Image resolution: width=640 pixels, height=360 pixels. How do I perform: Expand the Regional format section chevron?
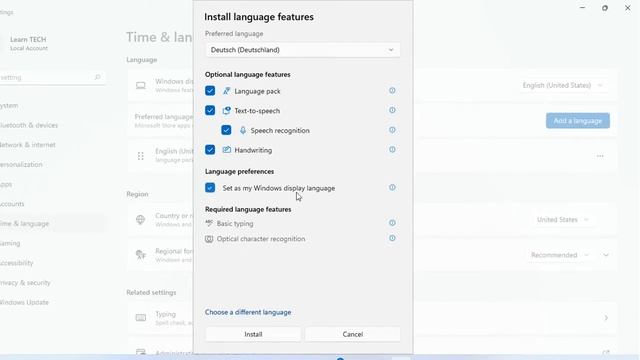[606, 255]
